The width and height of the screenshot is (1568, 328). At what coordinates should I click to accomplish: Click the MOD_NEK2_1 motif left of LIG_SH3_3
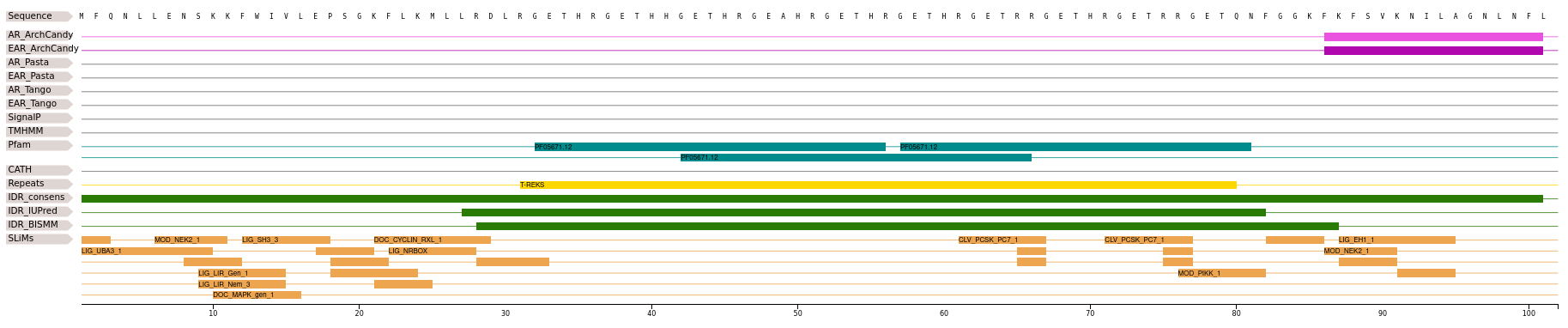(x=191, y=240)
